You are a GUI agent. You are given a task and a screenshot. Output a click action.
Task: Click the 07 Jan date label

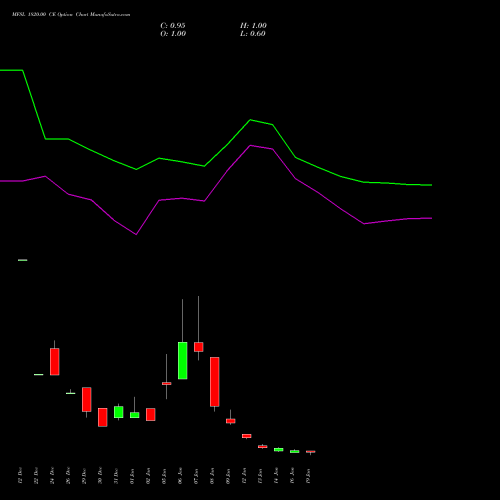196,476
